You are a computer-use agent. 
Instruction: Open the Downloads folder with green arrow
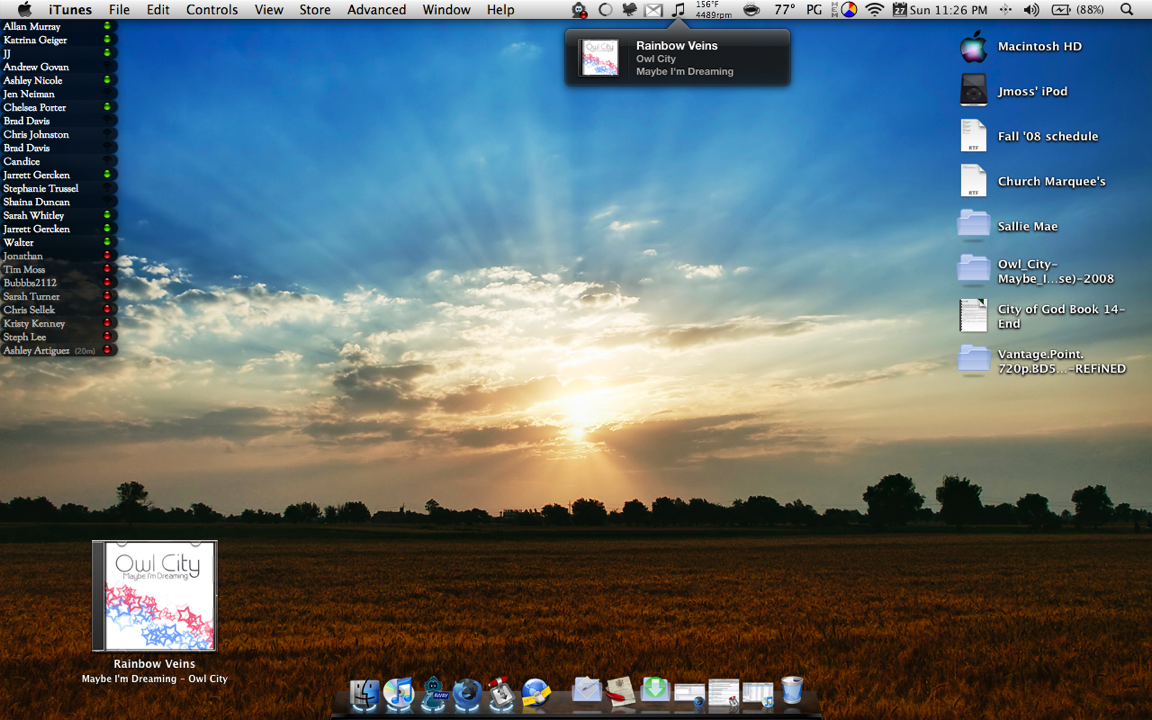pyautogui.click(x=655, y=689)
